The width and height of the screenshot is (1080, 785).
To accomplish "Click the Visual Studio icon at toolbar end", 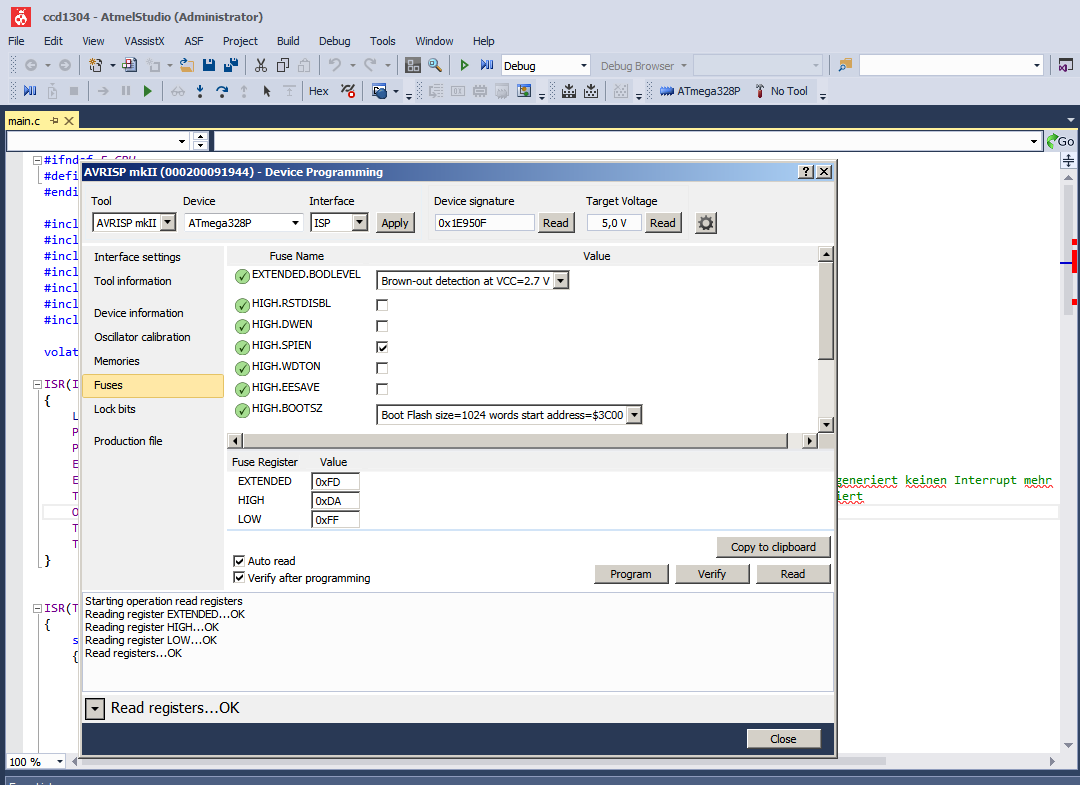I will (1065, 65).
